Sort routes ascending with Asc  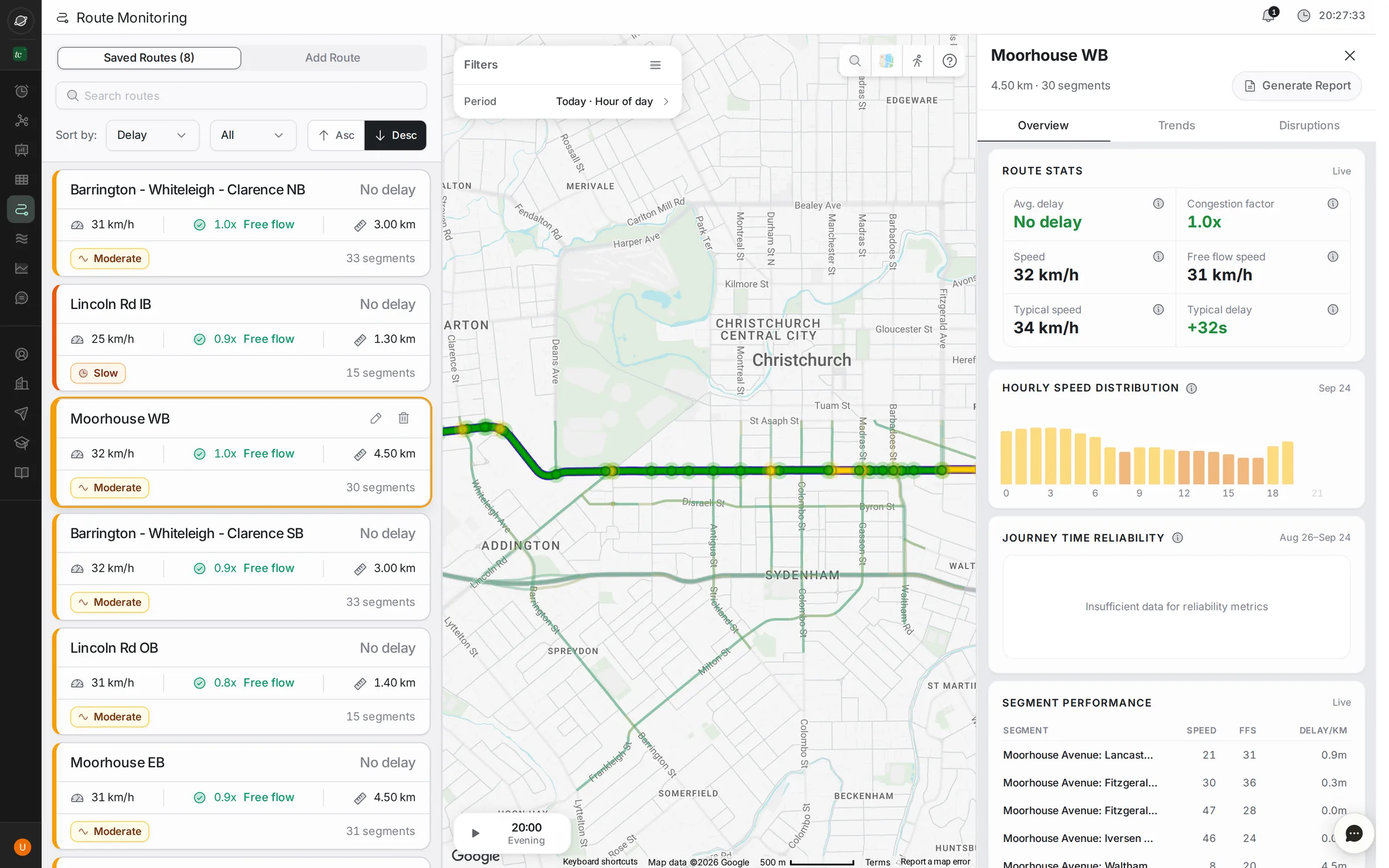tap(336, 135)
